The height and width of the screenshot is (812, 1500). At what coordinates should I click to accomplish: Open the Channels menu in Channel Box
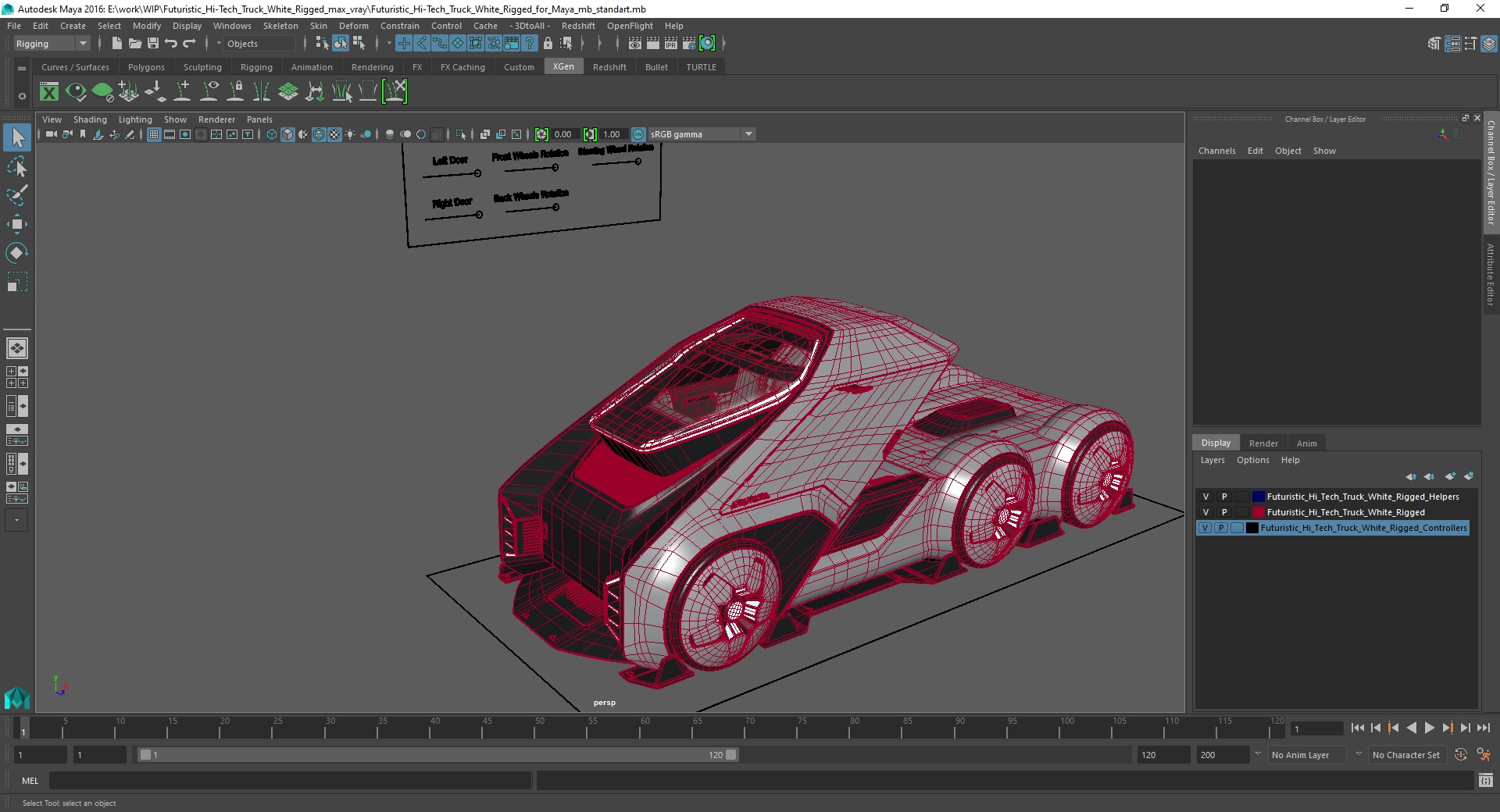point(1216,151)
